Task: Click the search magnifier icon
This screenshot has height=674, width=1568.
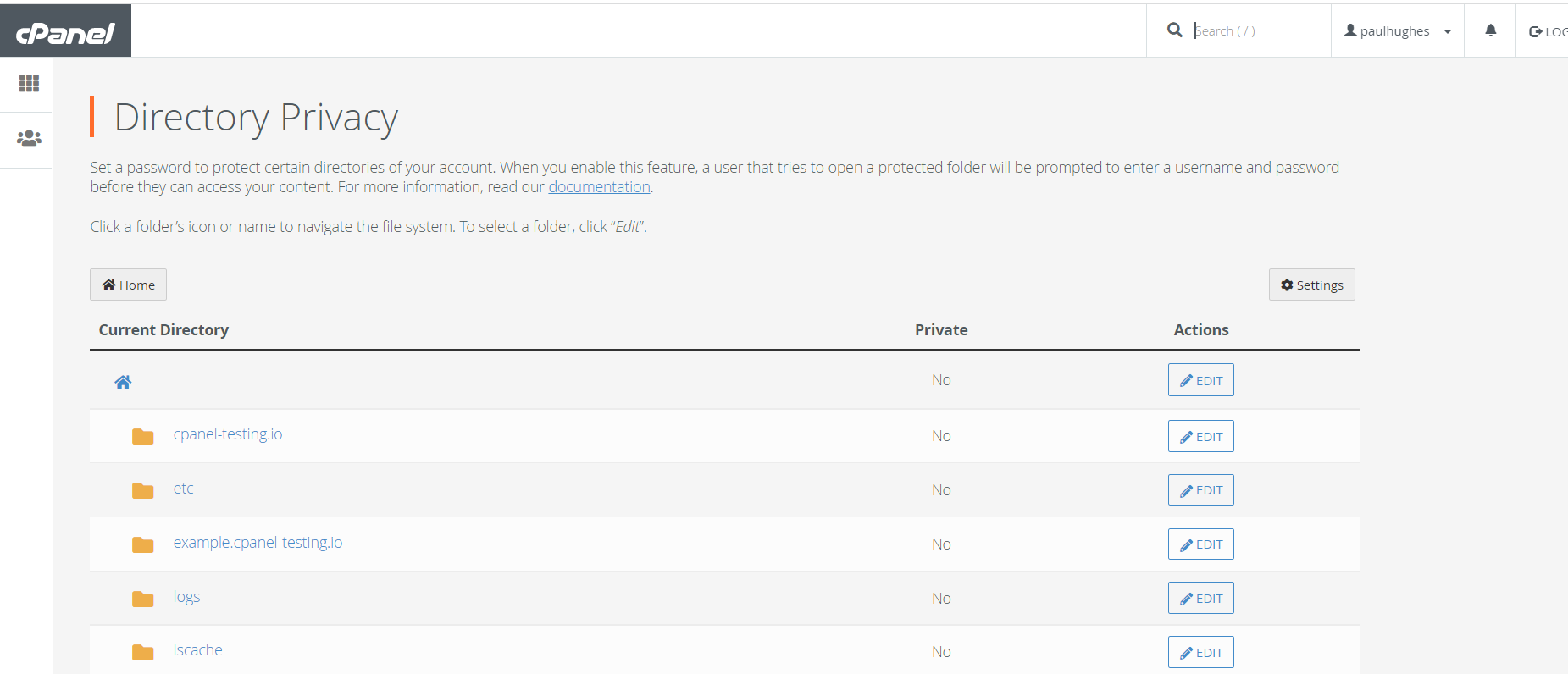Action: [x=1174, y=30]
